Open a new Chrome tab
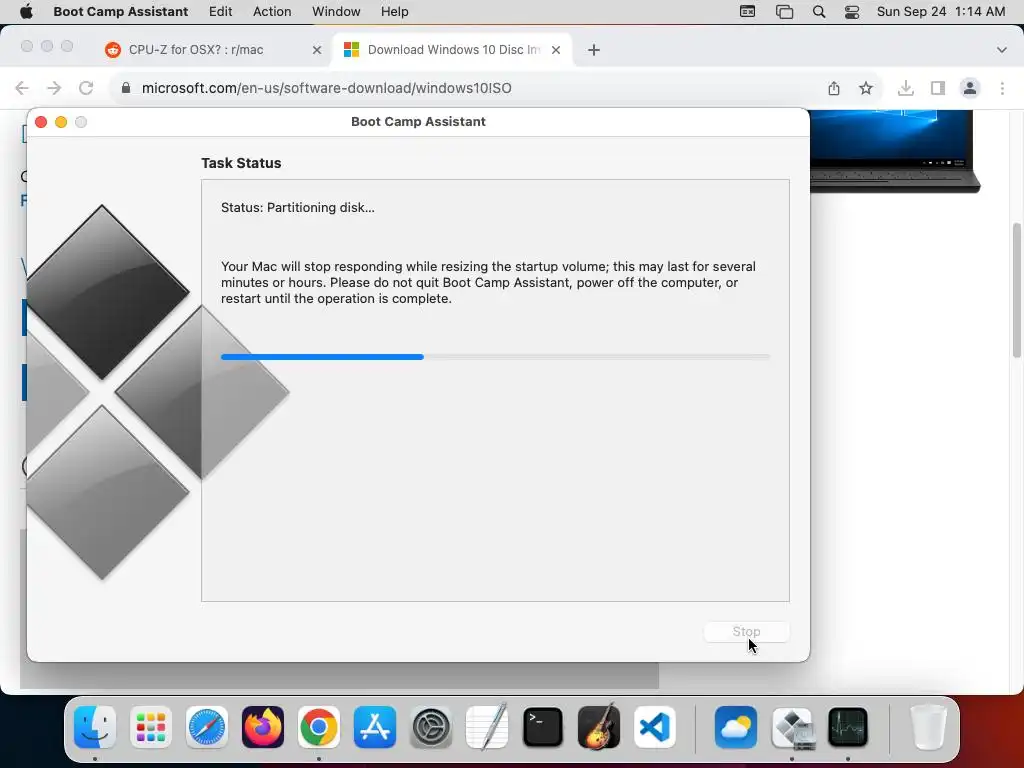This screenshot has width=1024, height=768. [x=594, y=50]
